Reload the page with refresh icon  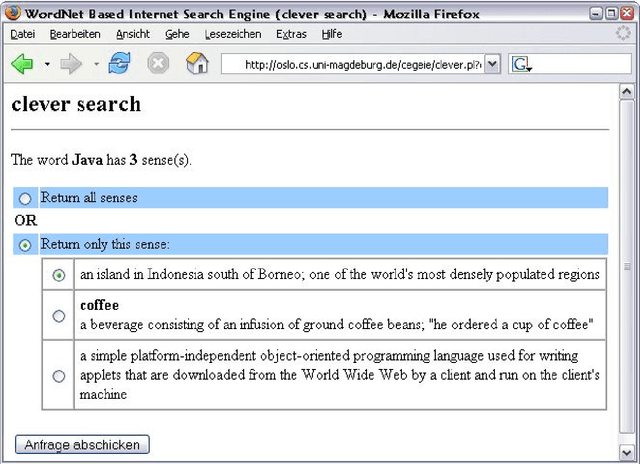coord(120,65)
